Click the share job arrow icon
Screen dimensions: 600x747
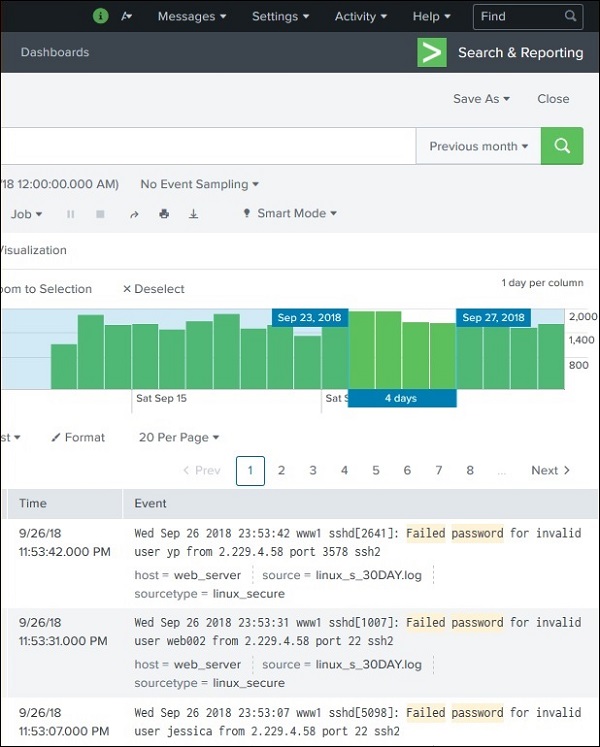pyautogui.click(x=134, y=214)
